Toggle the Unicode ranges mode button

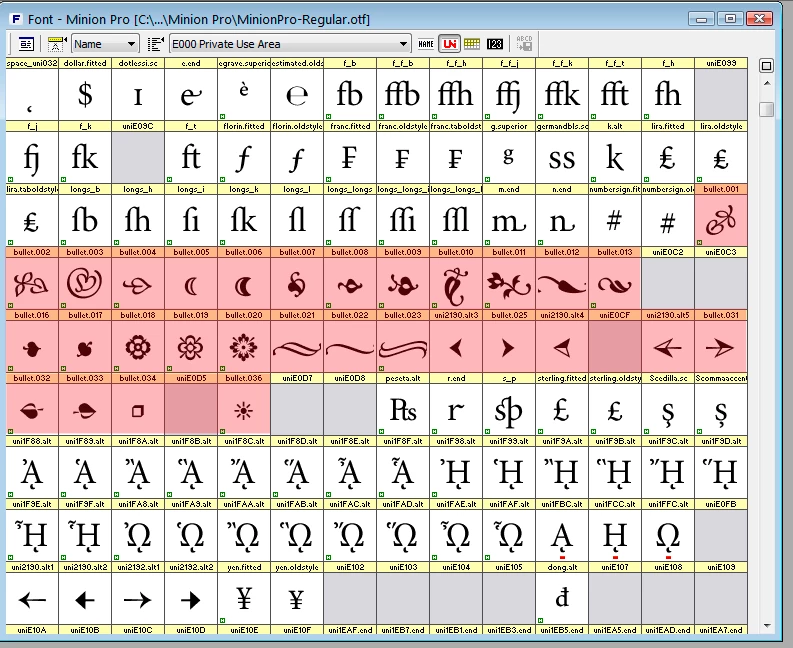(450, 45)
